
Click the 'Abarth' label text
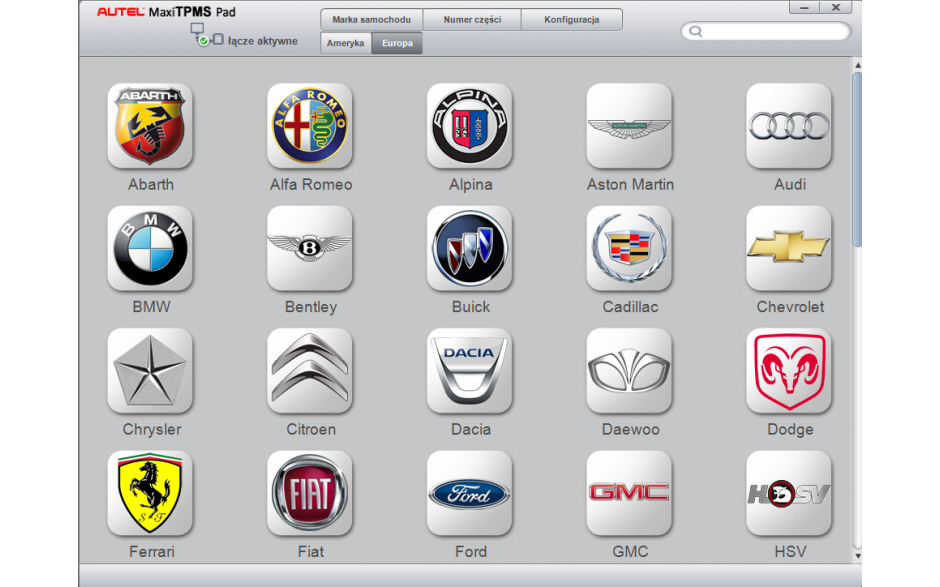click(x=151, y=185)
